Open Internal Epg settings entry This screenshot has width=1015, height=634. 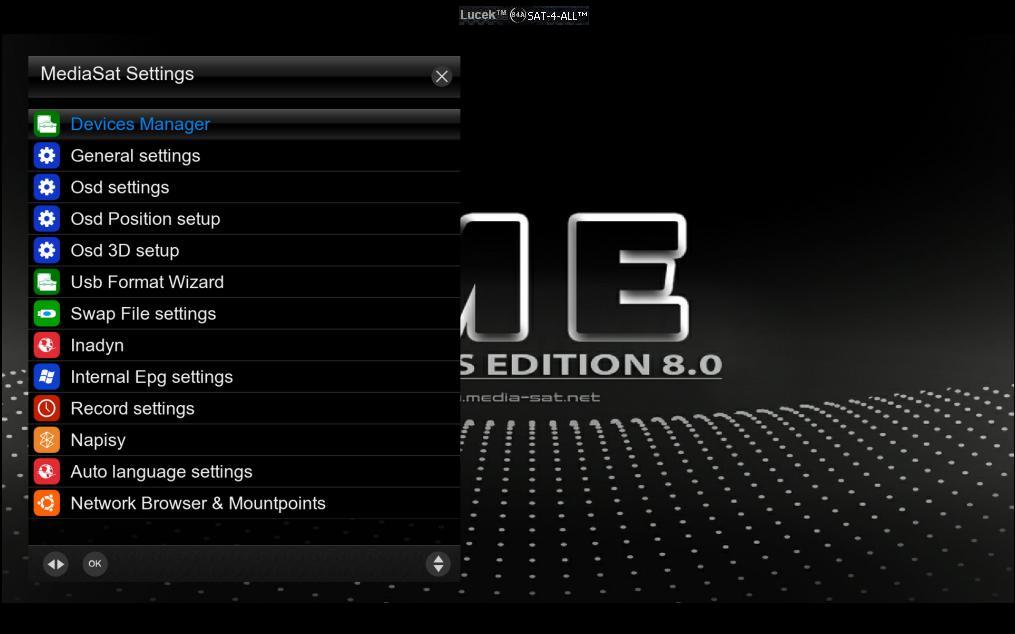click(244, 377)
